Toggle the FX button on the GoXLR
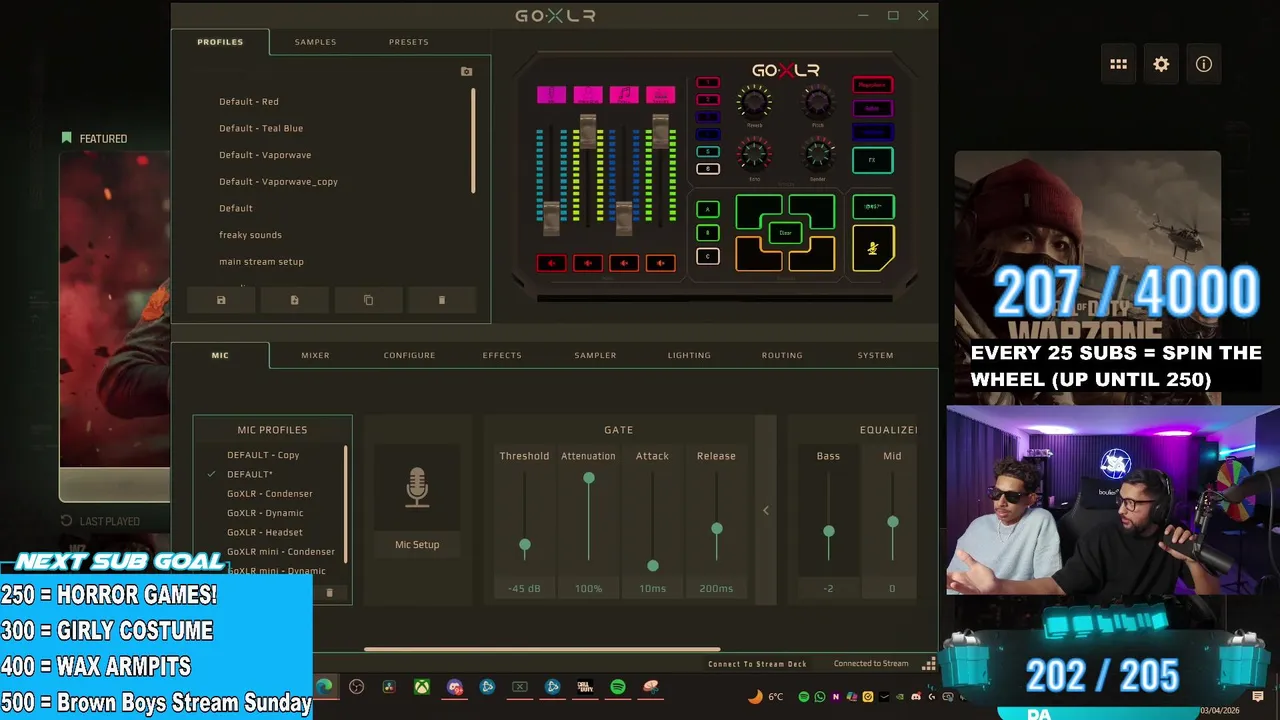 (x=872, y=160)
